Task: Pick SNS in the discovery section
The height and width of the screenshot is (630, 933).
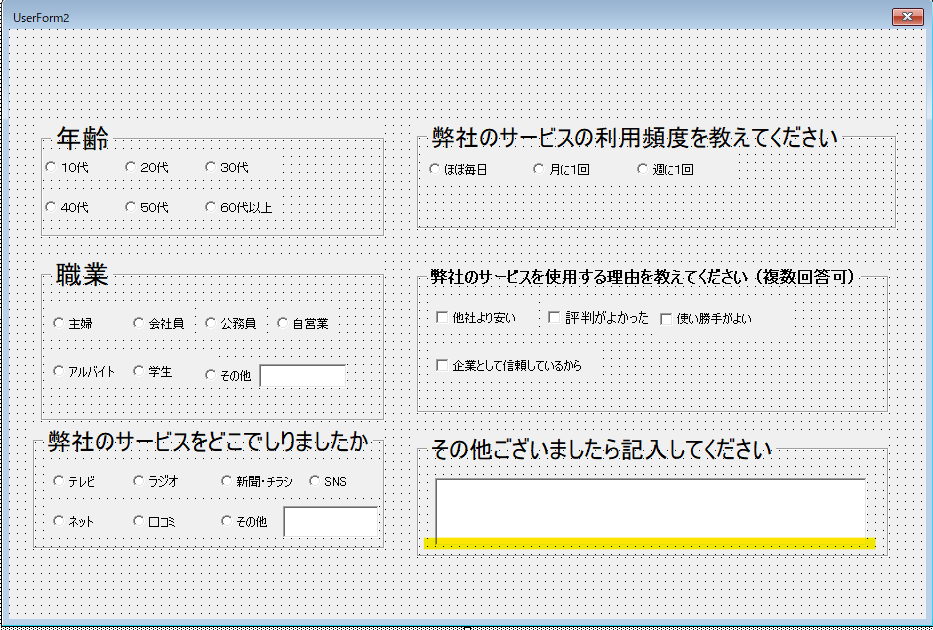Action: coord(315,480)
